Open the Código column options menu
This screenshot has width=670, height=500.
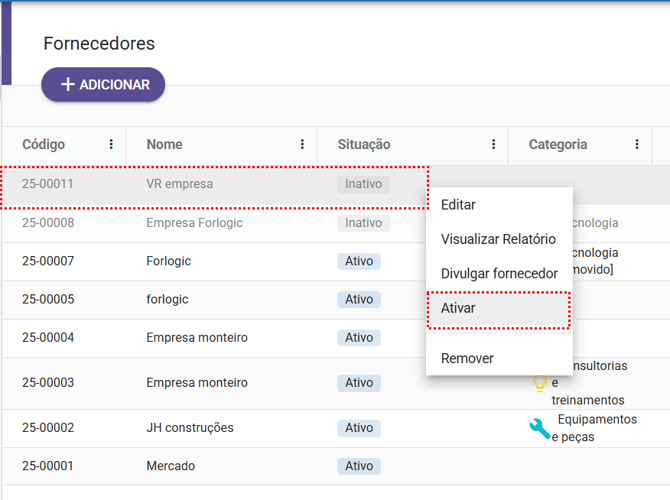pos(111,145)
